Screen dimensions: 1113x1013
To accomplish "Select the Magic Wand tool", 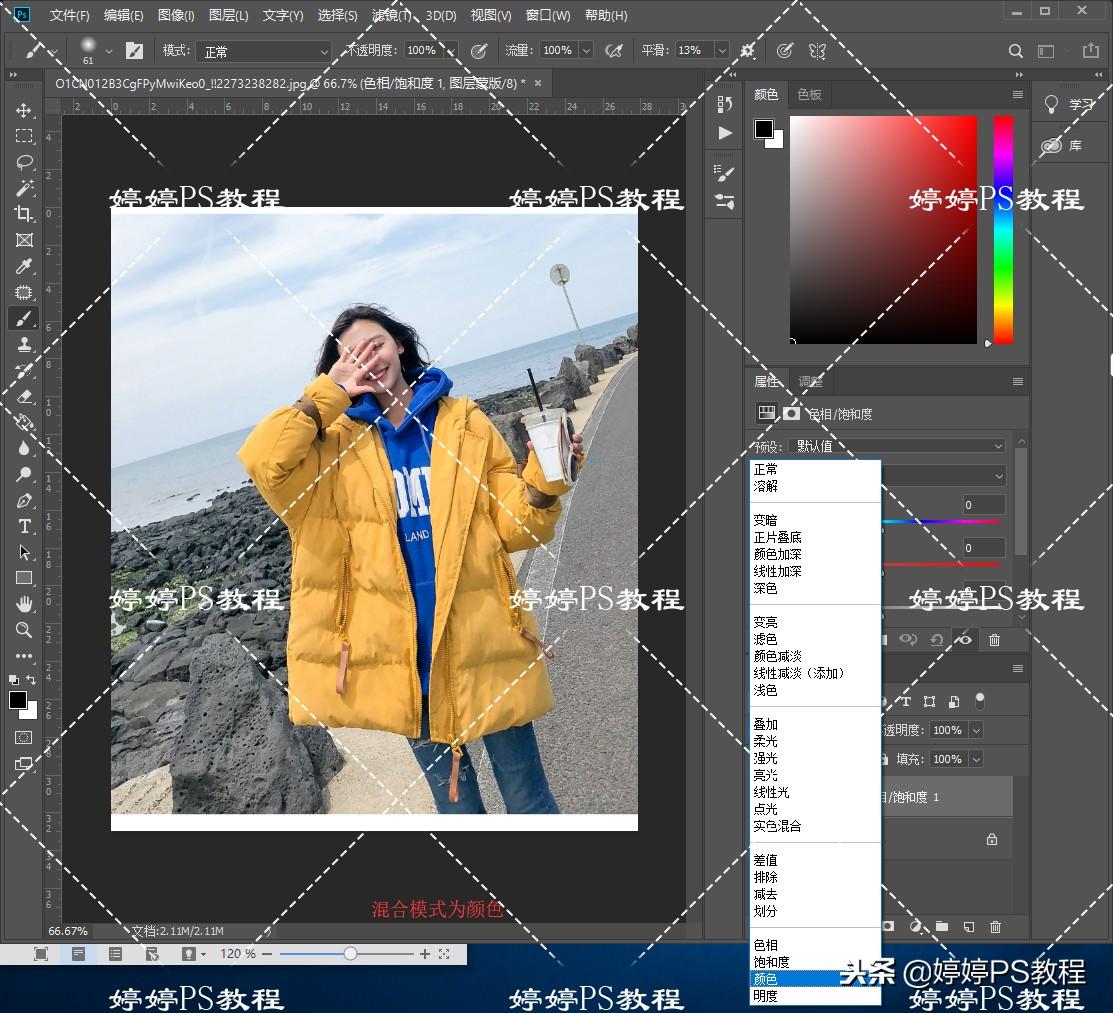I will coord(23,187).
